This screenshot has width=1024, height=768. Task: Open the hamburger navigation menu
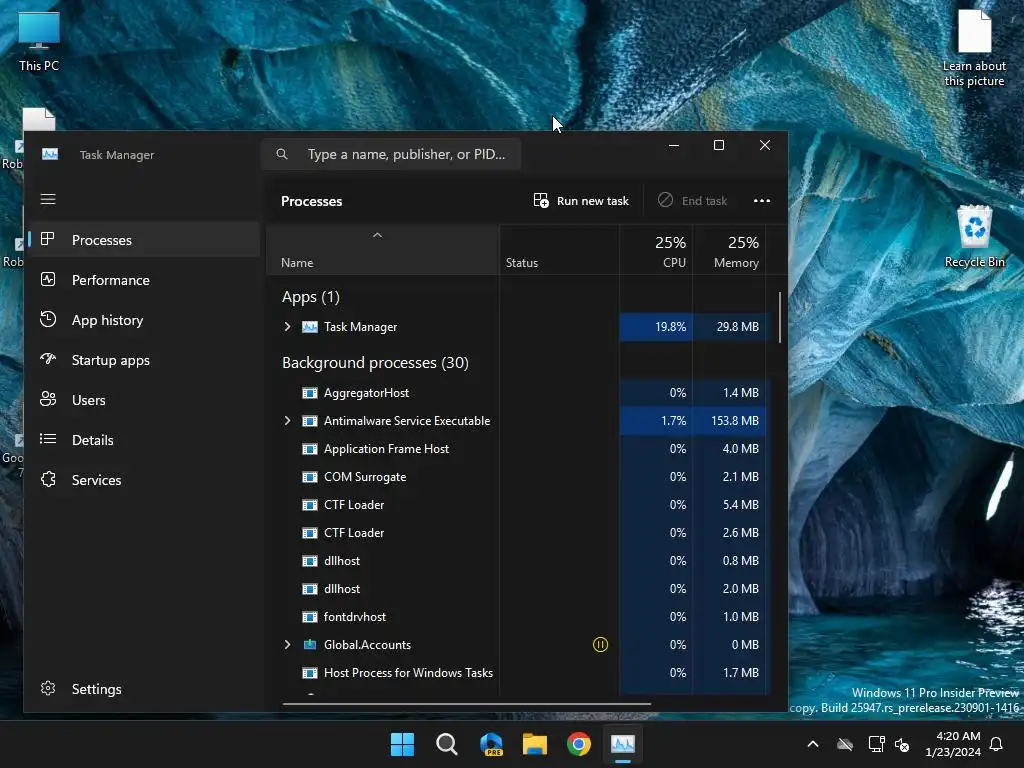point(48,199)
